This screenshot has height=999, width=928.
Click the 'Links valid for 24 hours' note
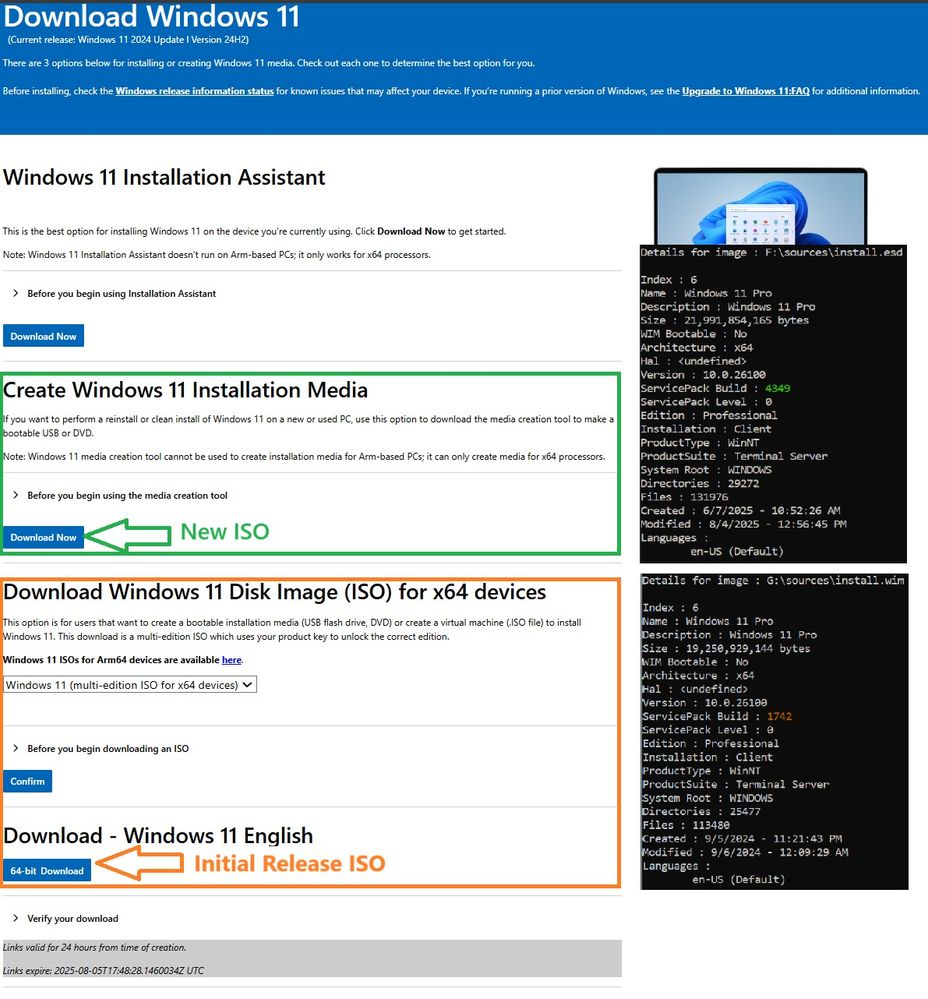point(94,948)
